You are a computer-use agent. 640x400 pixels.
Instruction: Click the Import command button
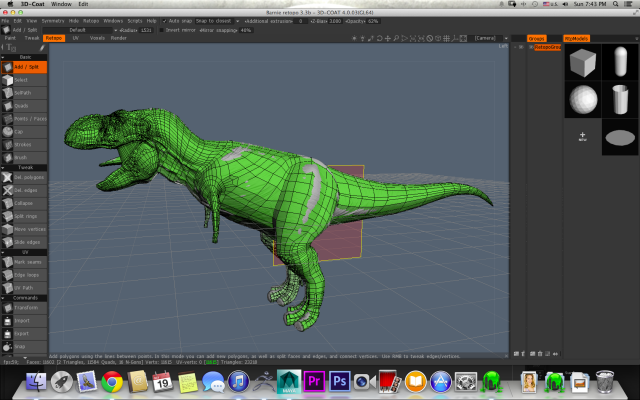22,321
